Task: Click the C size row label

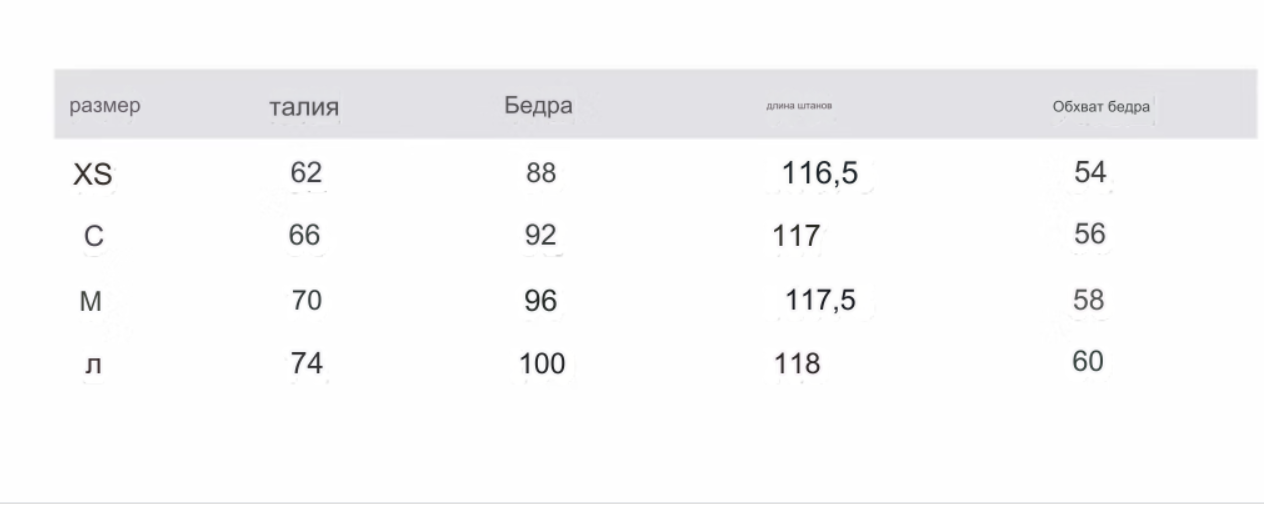Action: pyautogui.click(x=94, y=237)
